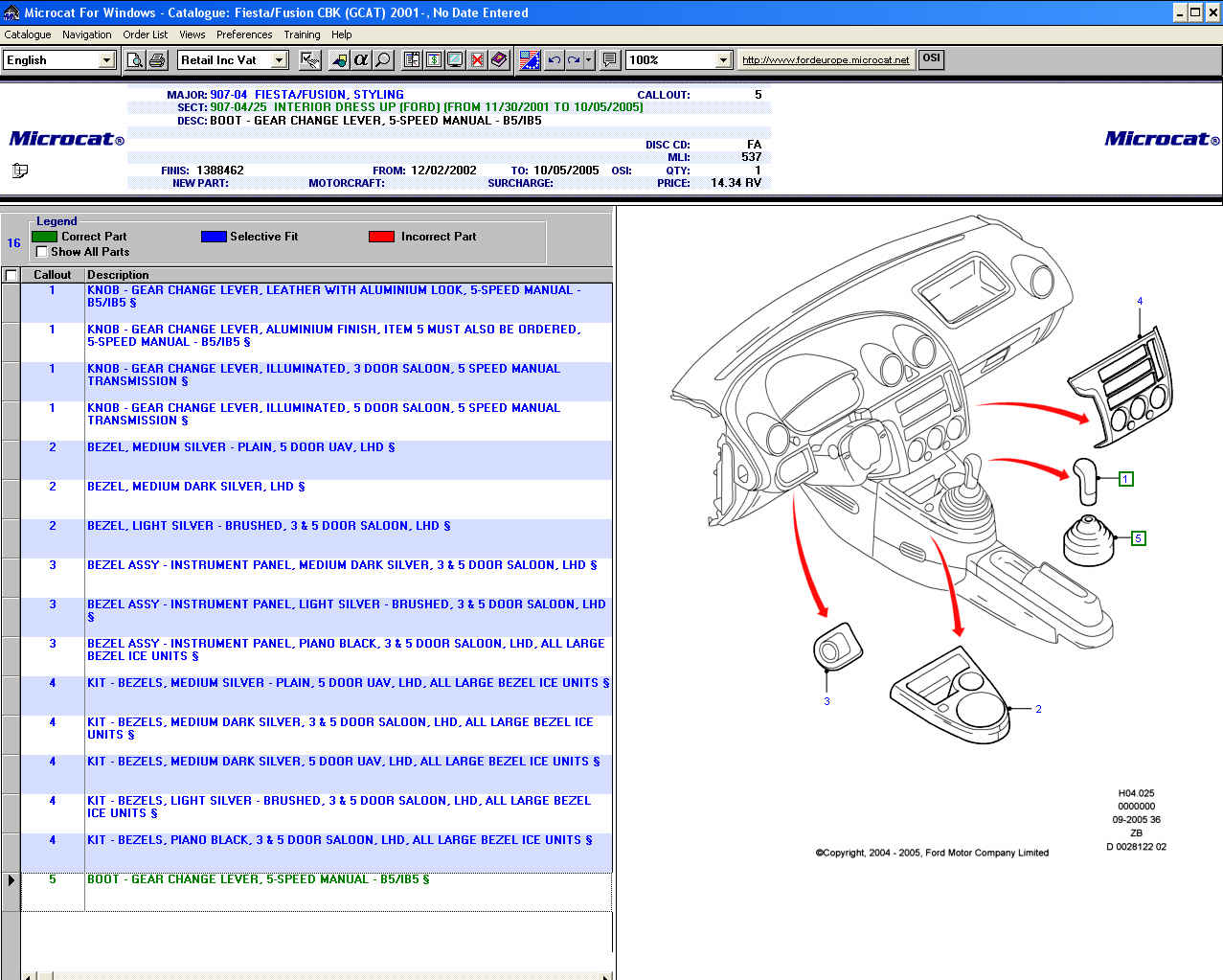Click the magnifying glass search icon
Viewport: 1223px width, 980px height.
pos(383,60)
